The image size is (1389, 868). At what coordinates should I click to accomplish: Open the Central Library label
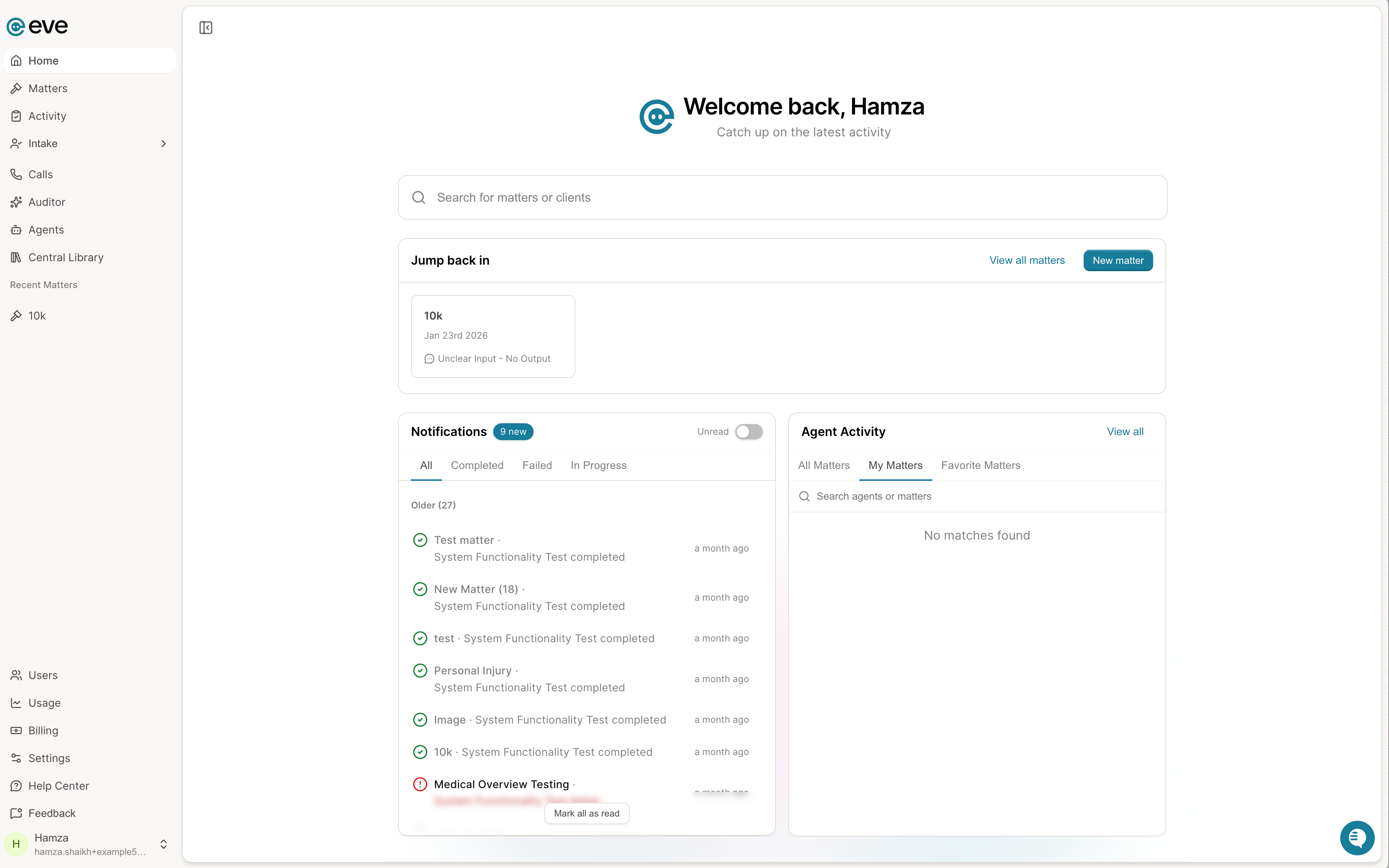coord(66,257)
